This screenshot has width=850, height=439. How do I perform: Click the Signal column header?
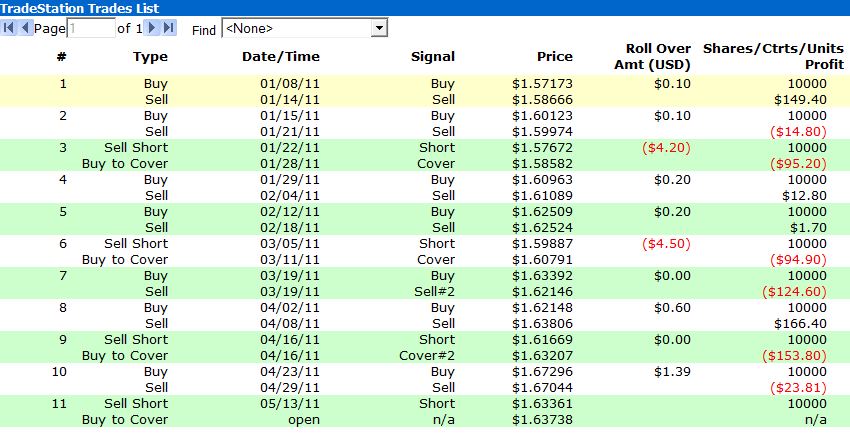coord(433,56)
